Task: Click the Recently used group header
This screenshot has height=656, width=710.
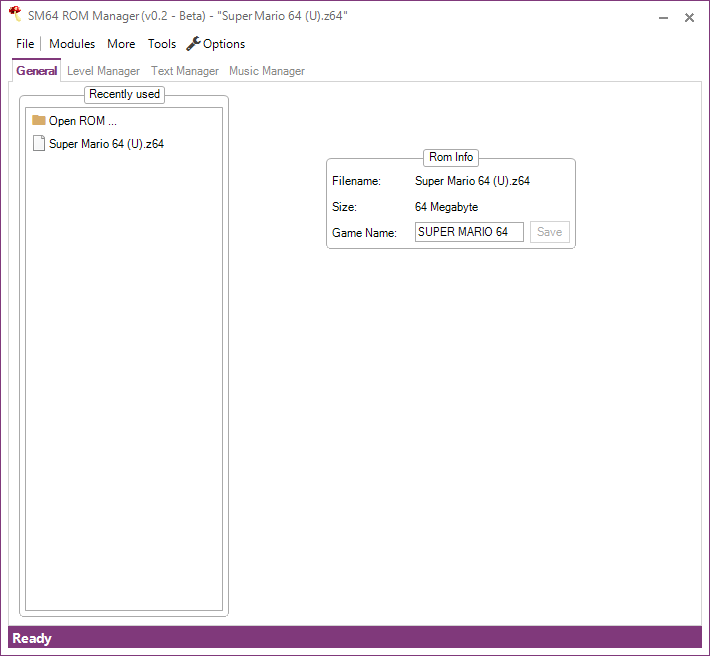Action: click(x=124, y=94)
